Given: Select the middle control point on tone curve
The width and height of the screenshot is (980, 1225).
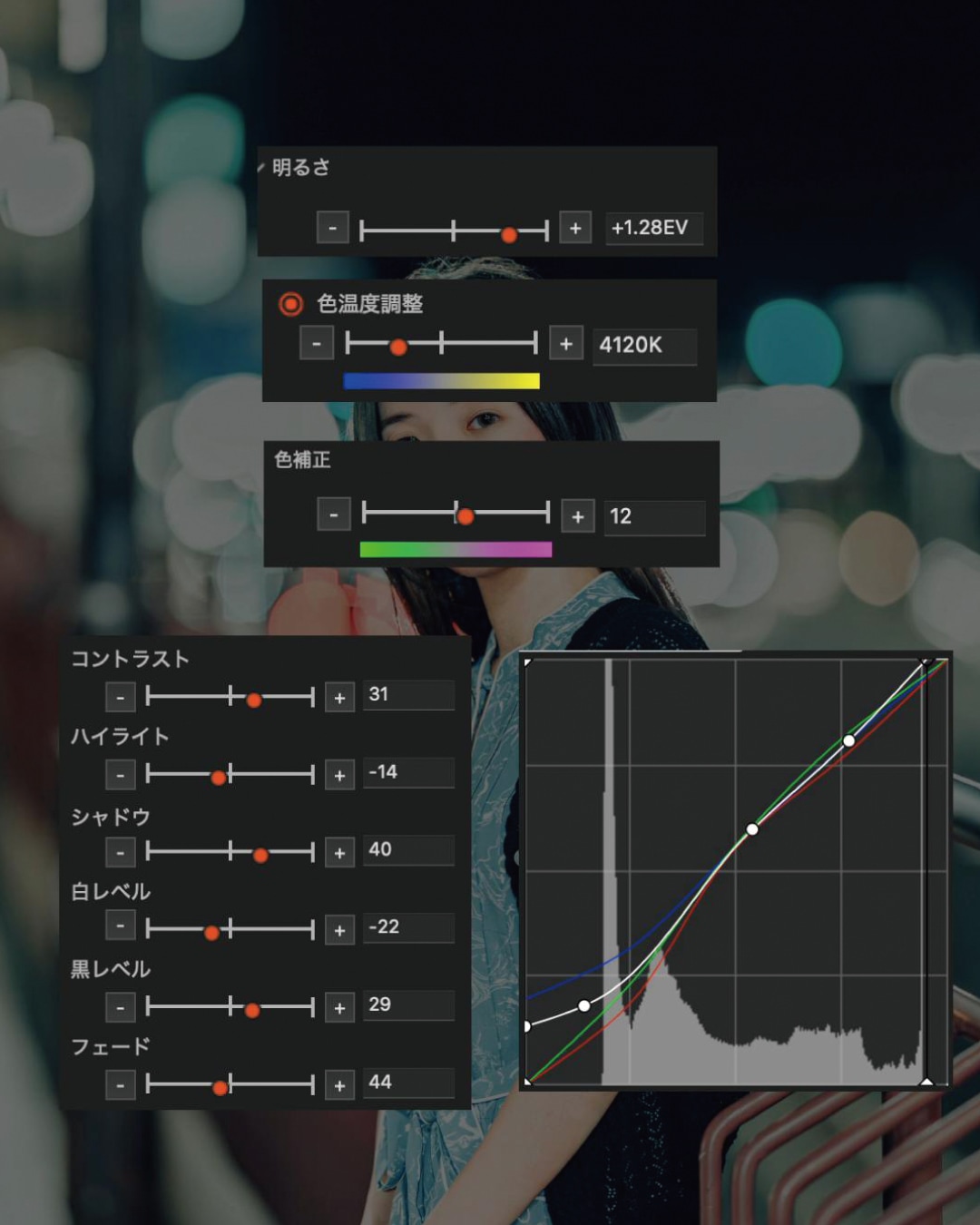Looking at the screenshot, I should [751, 828].
